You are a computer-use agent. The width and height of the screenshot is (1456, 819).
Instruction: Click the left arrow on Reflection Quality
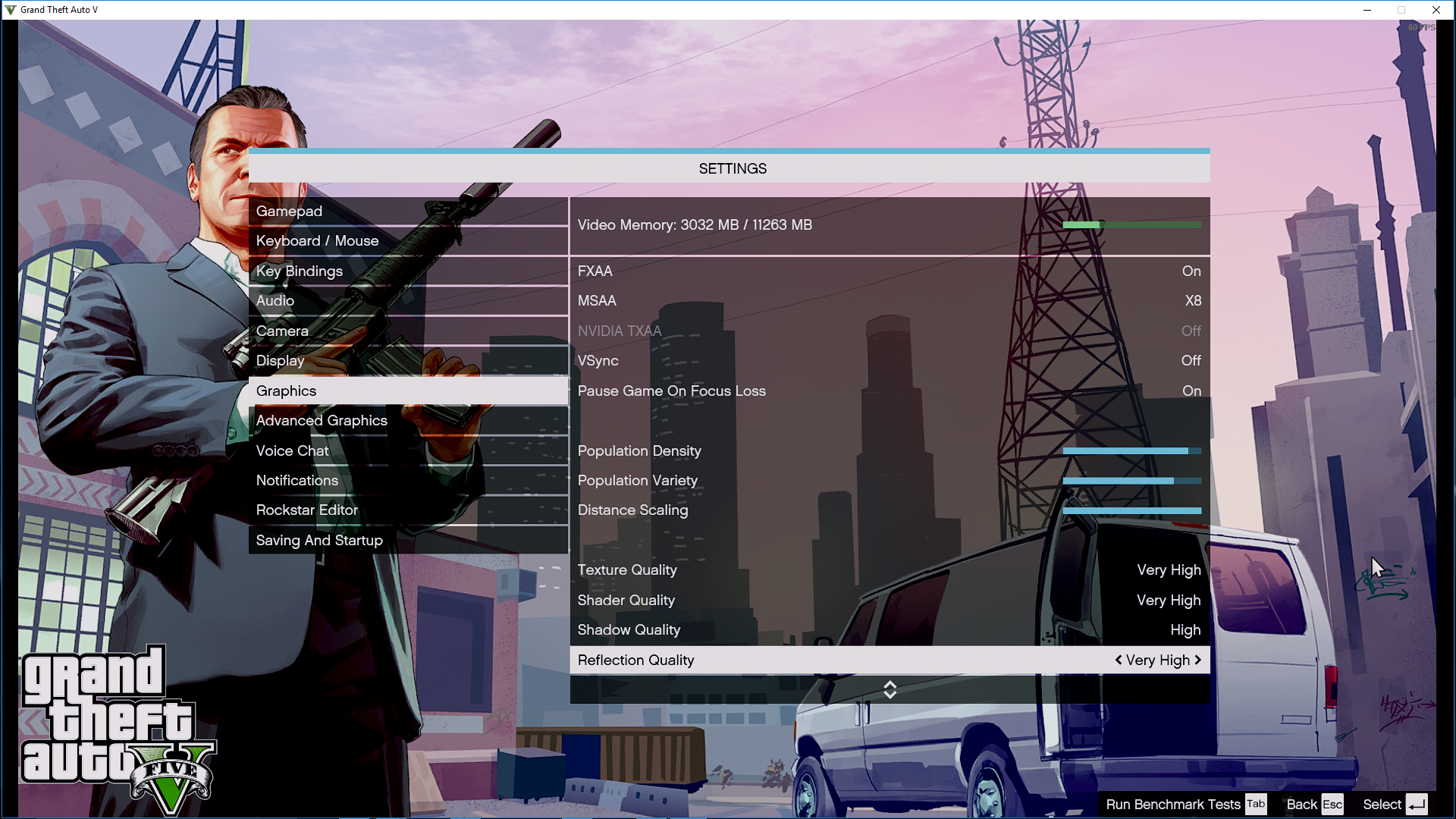pyautogui.click(x=1119, y=660)
